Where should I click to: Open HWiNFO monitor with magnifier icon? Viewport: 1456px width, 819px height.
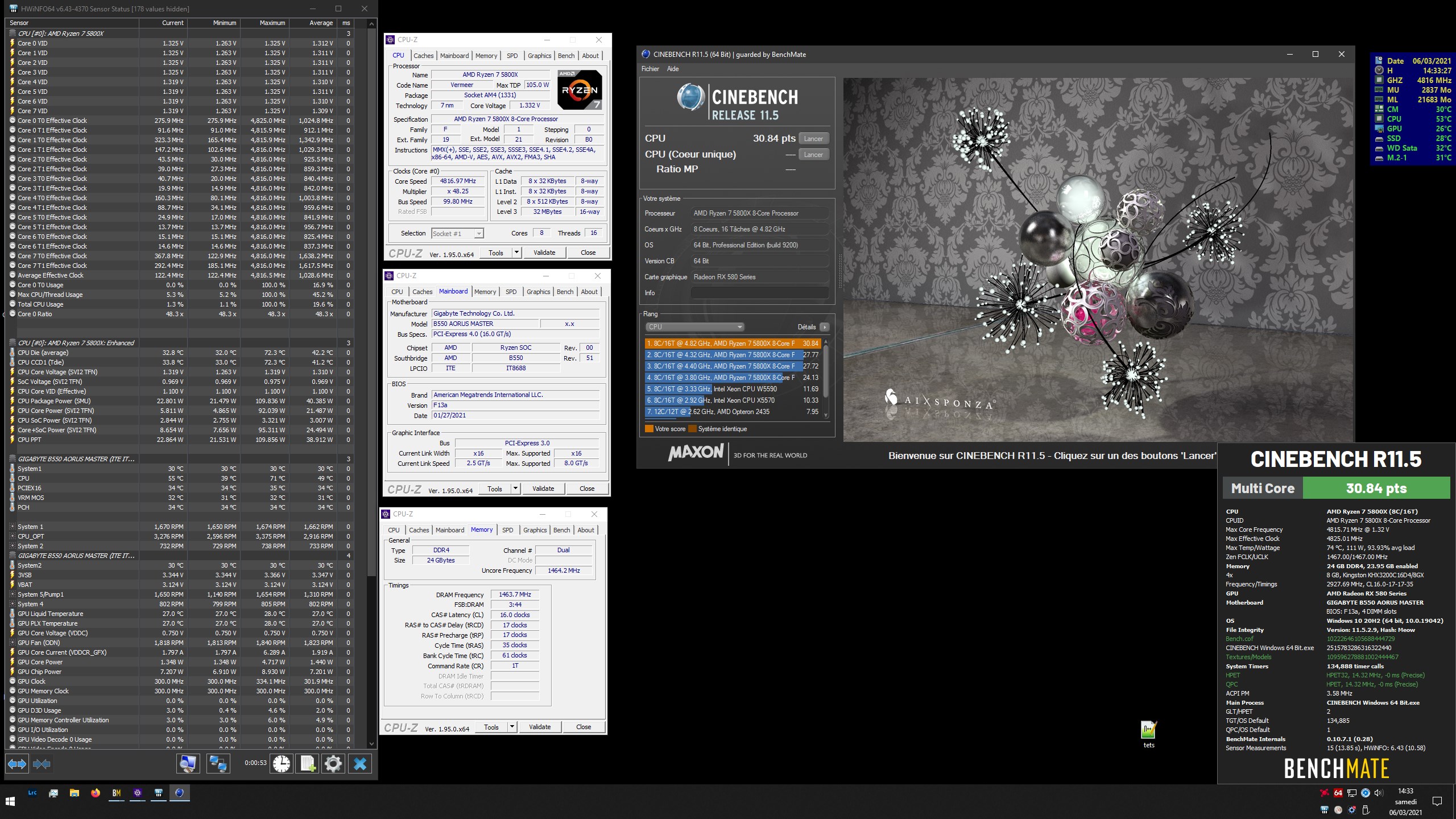click(188, 764)
